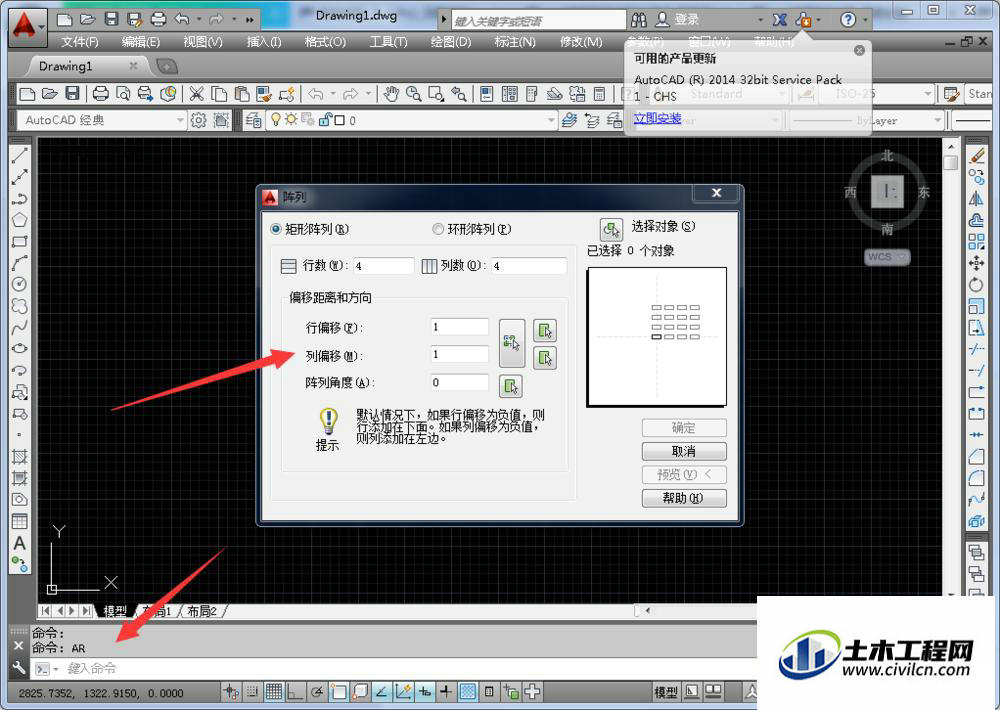Select the Multiline Text tool
This screenshot has height=710, width=1000.
pyautogui.click(x=20, y=543)
